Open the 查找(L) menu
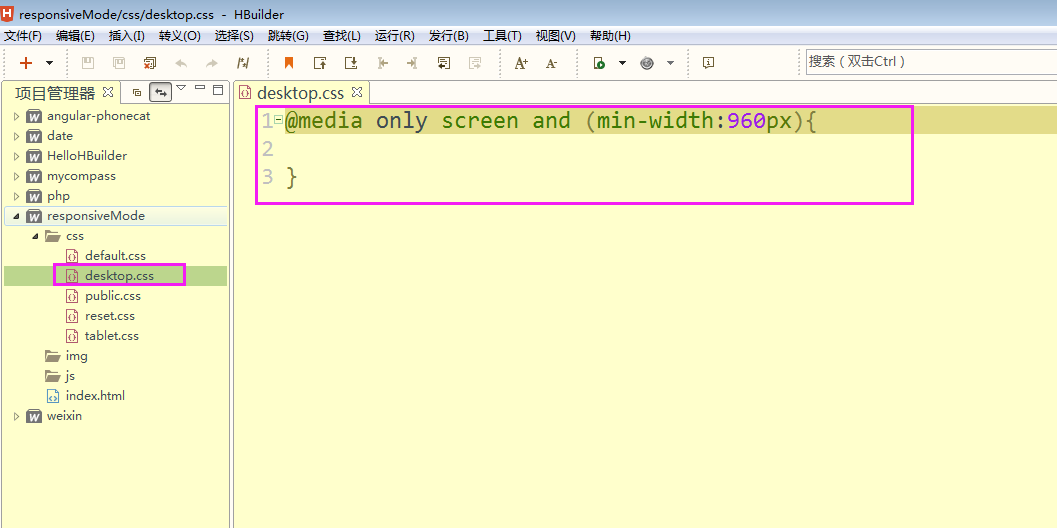This screenshot has height=528, width=1057. tap(341, 36)
